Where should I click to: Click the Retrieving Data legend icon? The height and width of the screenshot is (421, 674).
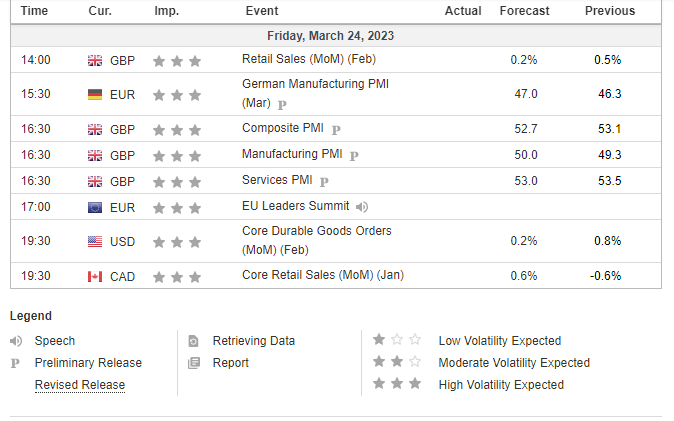click(x=193, y=341)
